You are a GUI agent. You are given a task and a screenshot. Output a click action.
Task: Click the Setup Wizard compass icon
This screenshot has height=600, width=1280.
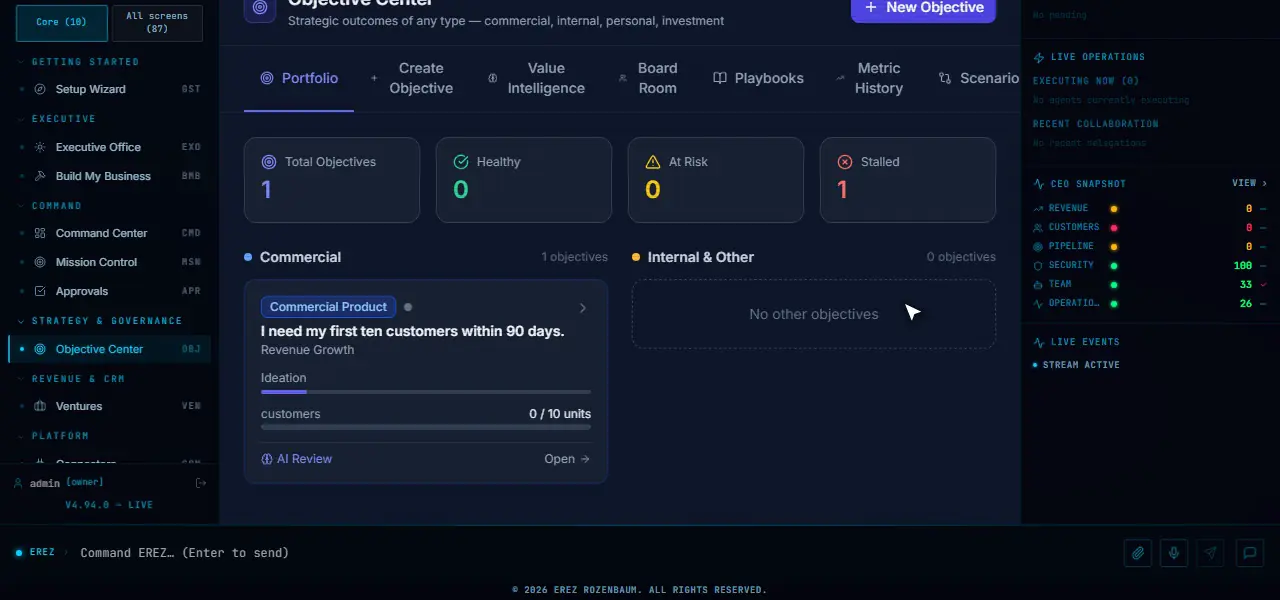(x=40, y=89)
